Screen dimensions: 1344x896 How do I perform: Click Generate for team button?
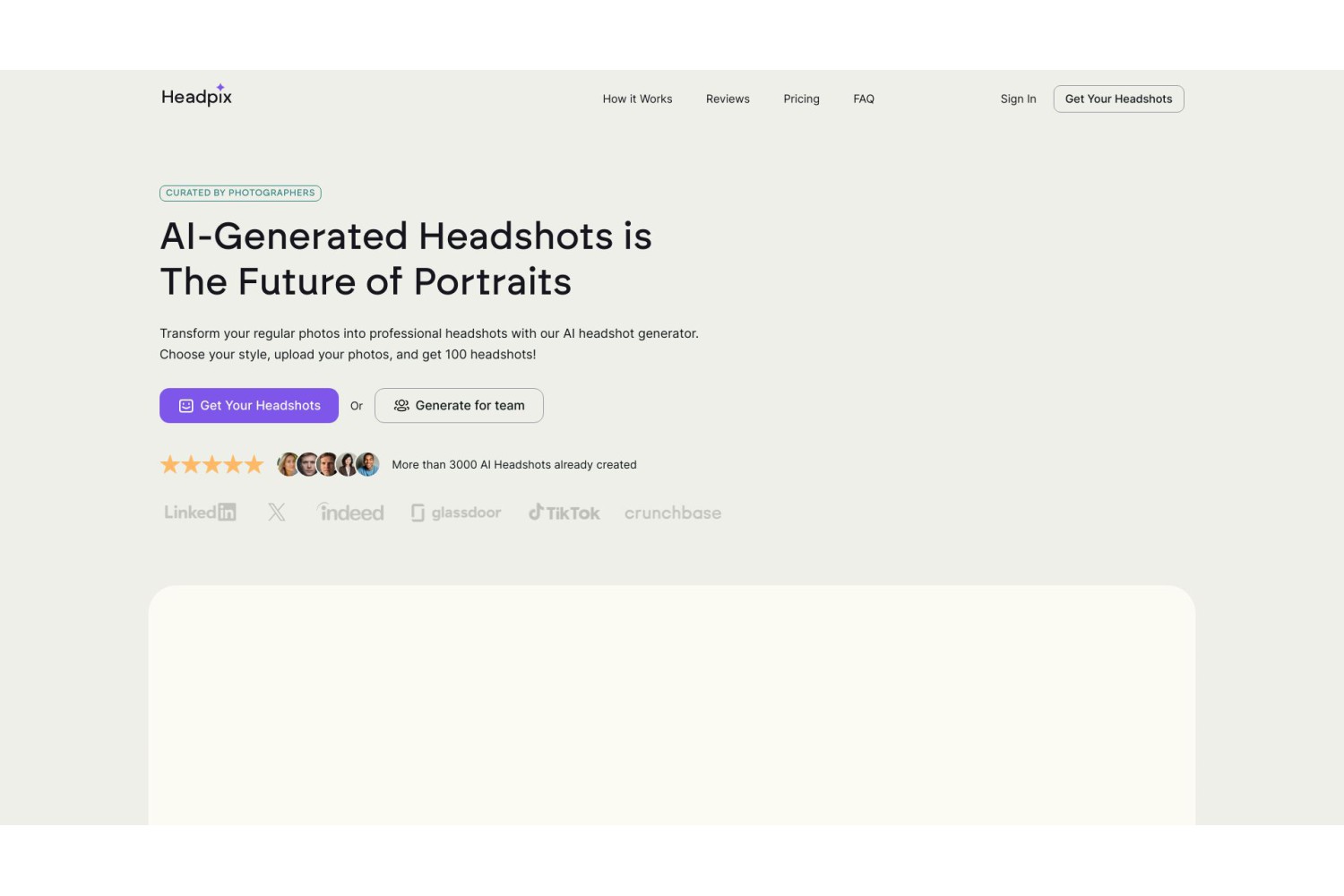459,405
